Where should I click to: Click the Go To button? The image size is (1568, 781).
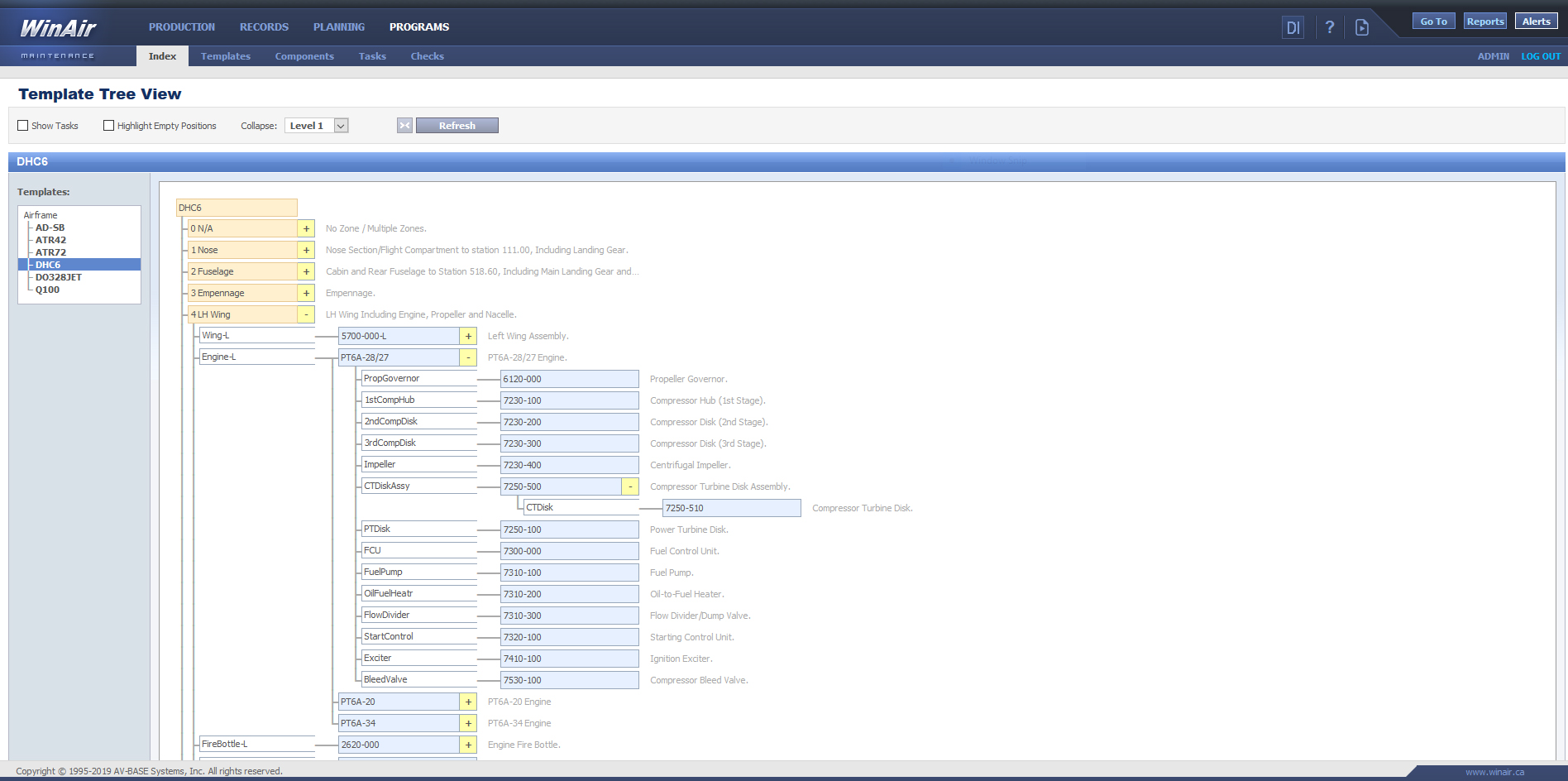pos(1434,22)
